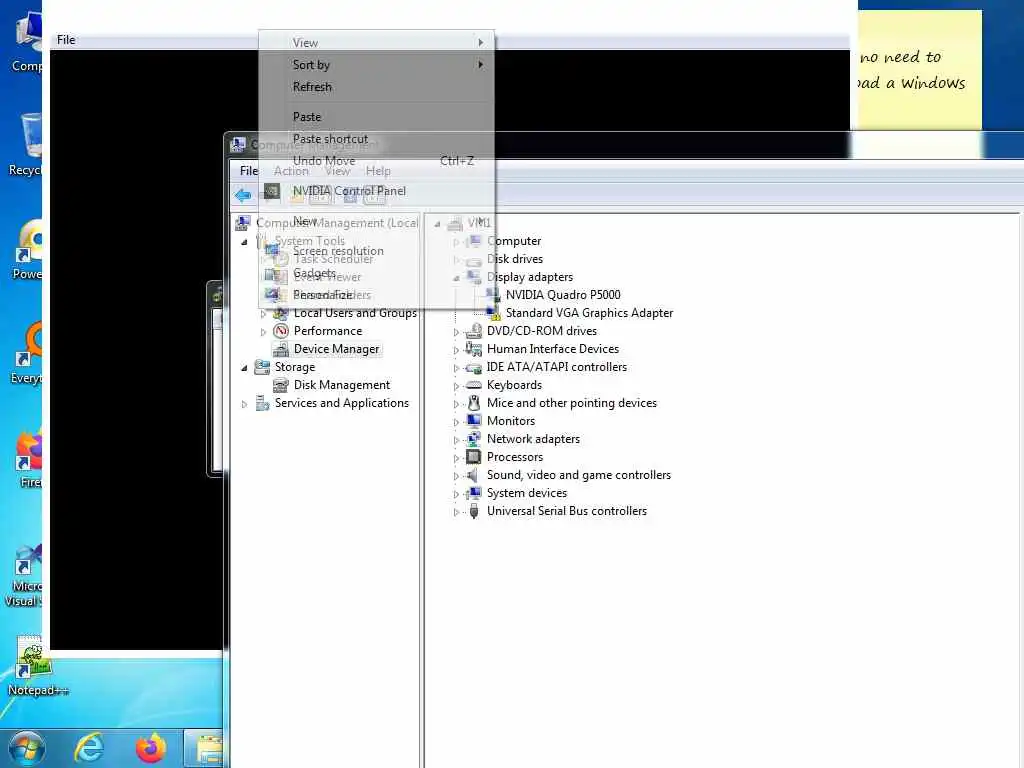The width and height of the screenshot is (1024, 768).
Task: Click the System devices icon
Action: click(x=473, y=493)
